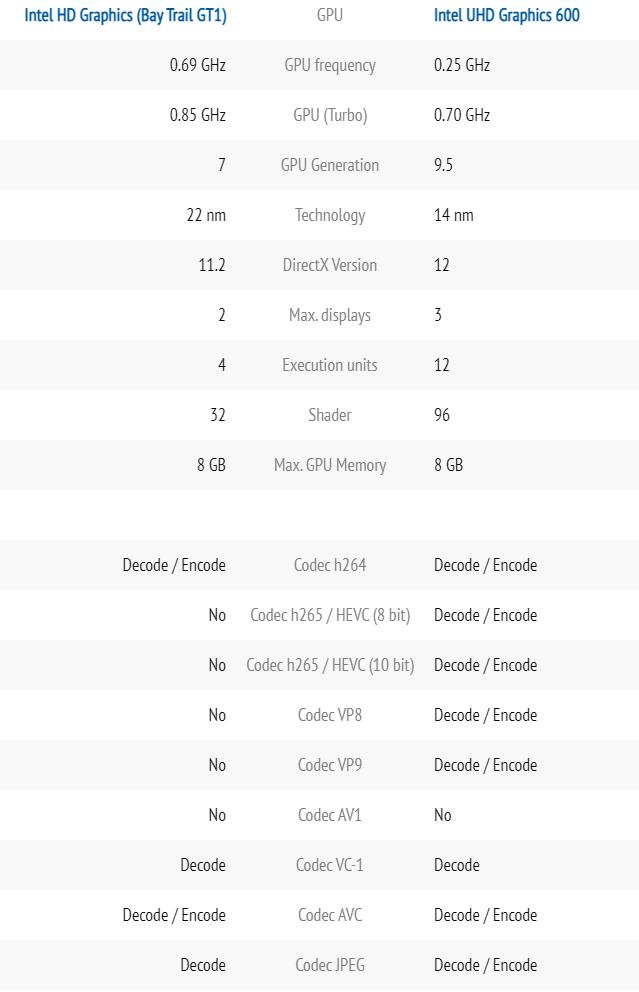Image resolution: width=639 pixels, height=992 pixels.
Task: Click the 0.69 GHz frequency value
Action: 198,65
